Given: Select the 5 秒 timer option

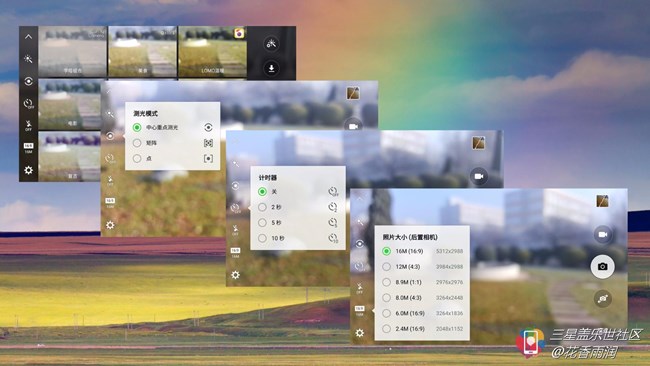Looking at the screenshot, I should pyautogui.click(x=298, y=223).
